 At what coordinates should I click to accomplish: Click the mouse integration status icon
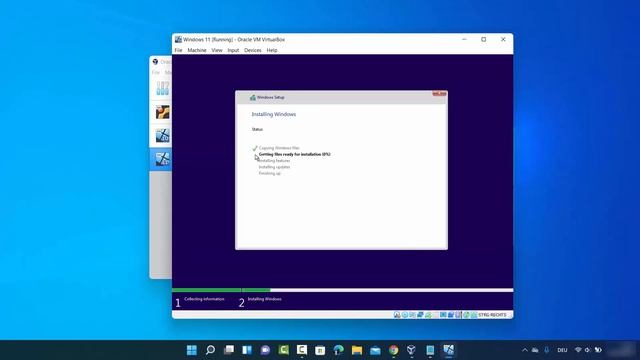click(466, 315)
